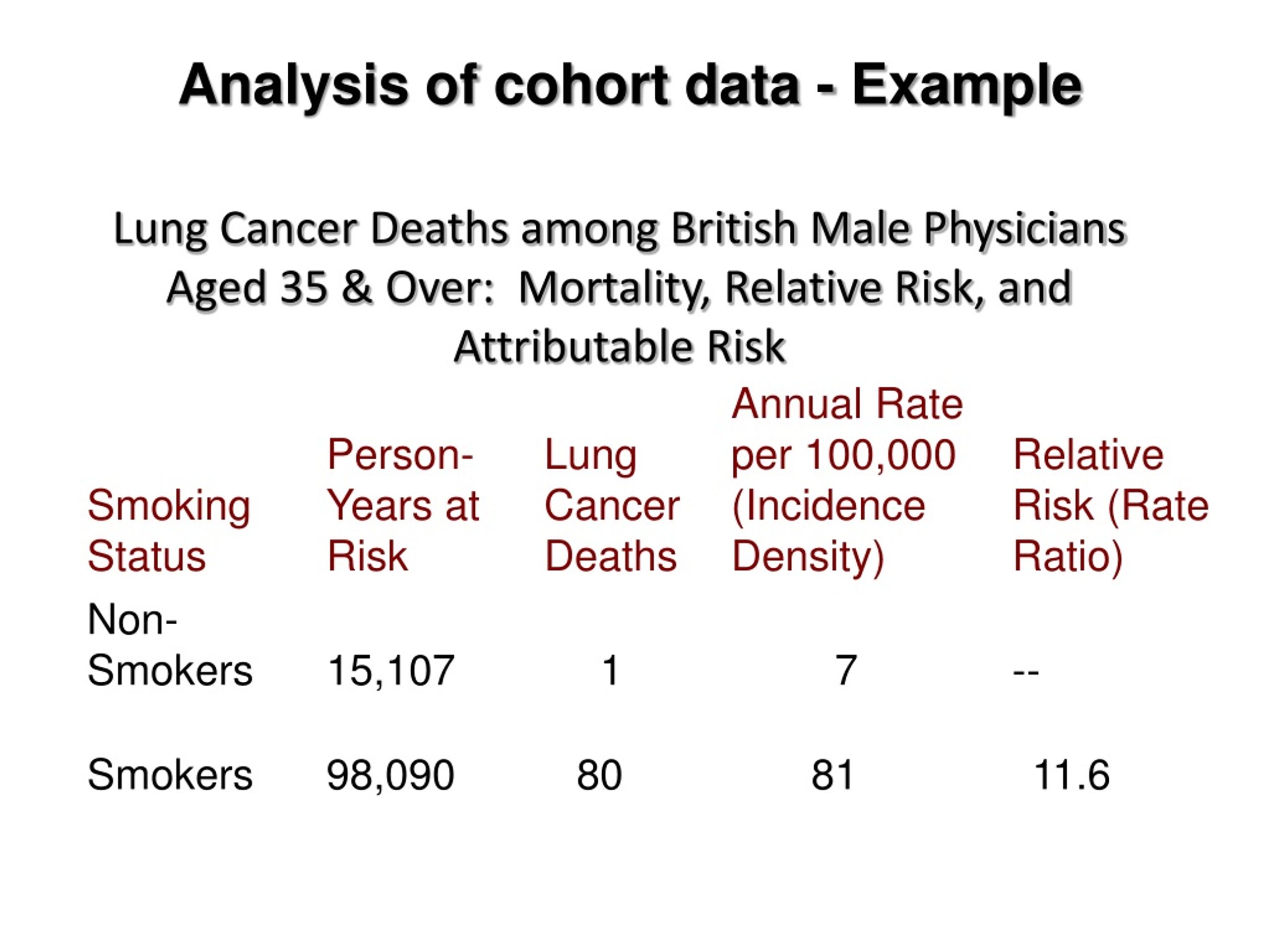Select the person-years value 98,090
The height and width of the screenshot is (952, 1270).
[390, 775]
